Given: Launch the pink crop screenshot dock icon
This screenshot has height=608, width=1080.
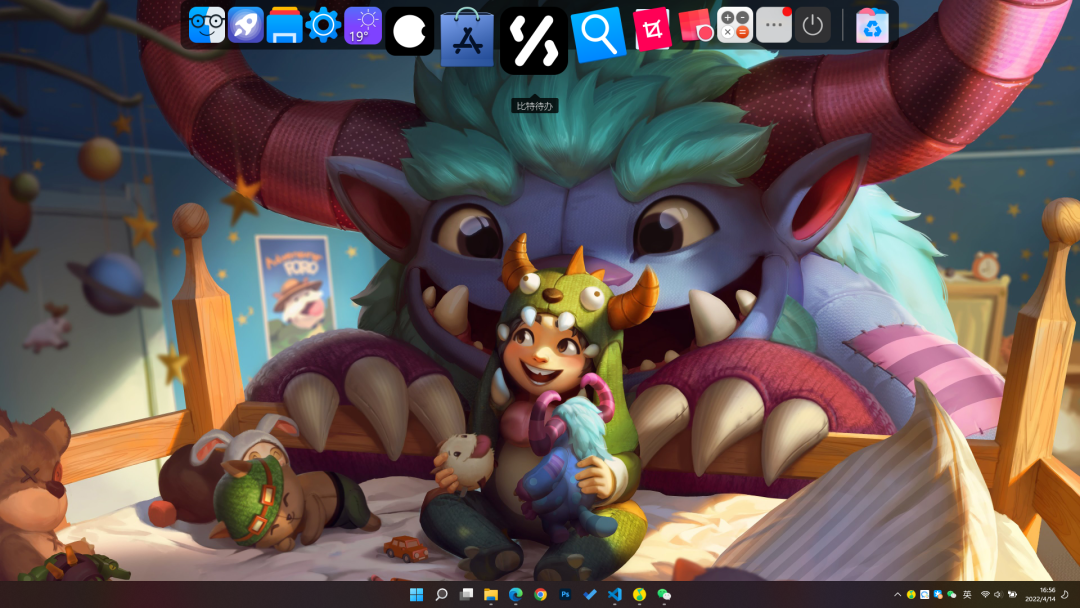Looking at the screenshot, I should click(x=652, y=30).
